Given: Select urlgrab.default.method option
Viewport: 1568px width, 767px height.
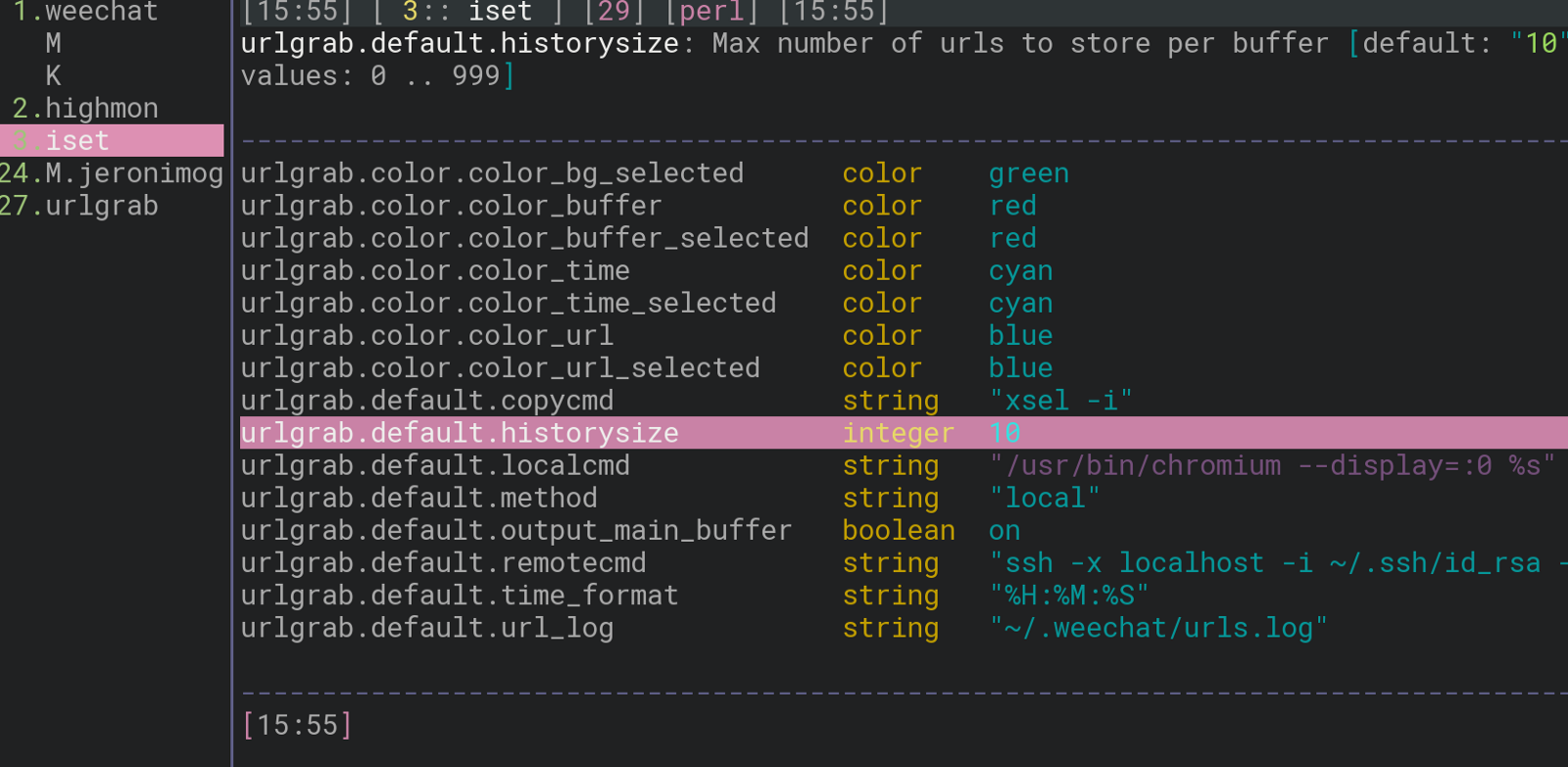Looking at the screenshot, I should pyautogui.click(x=418, y=498).
